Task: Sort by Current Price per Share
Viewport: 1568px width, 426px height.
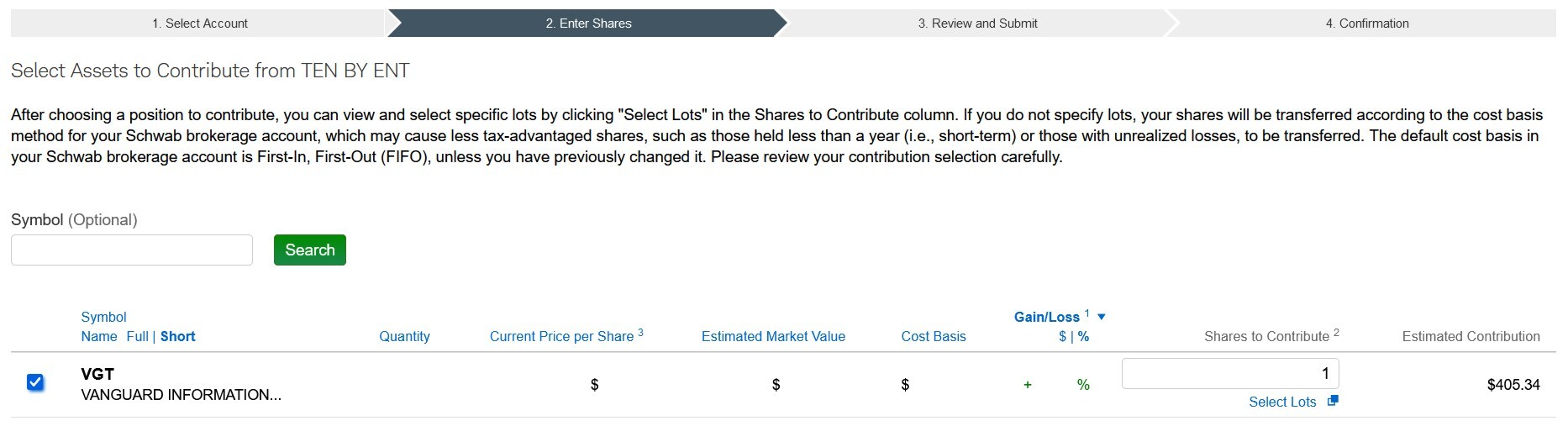Action: click(561, 336)
